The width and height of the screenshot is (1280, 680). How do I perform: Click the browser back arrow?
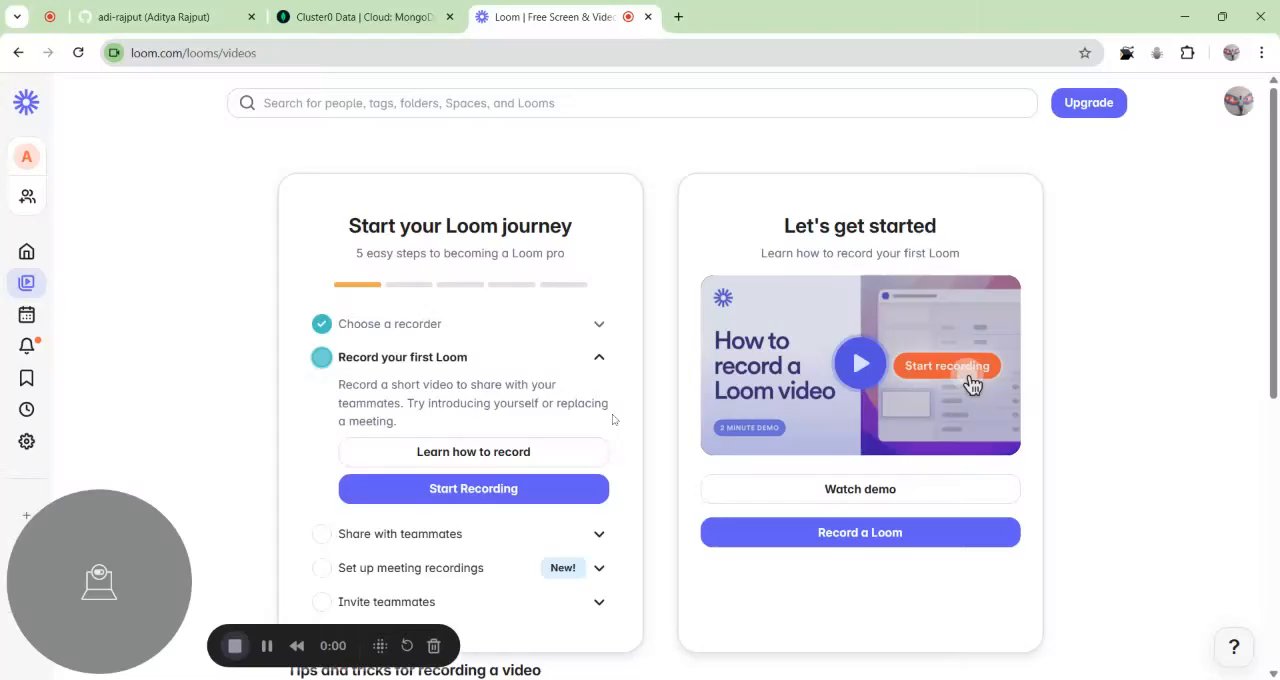coord(19,53)
